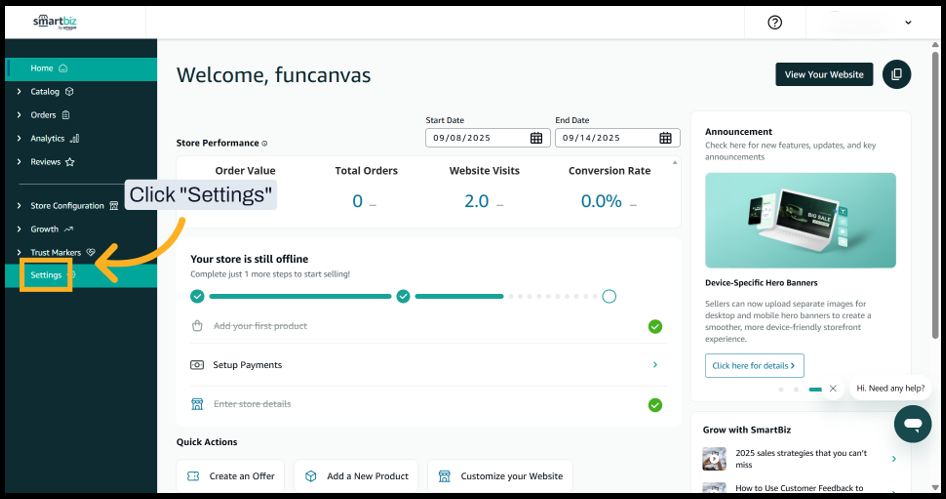The height and width of the screenshot is (499, 946).
Task: Select Home in the sidebar
Action: pyautogui.click(x=42, y=68)
